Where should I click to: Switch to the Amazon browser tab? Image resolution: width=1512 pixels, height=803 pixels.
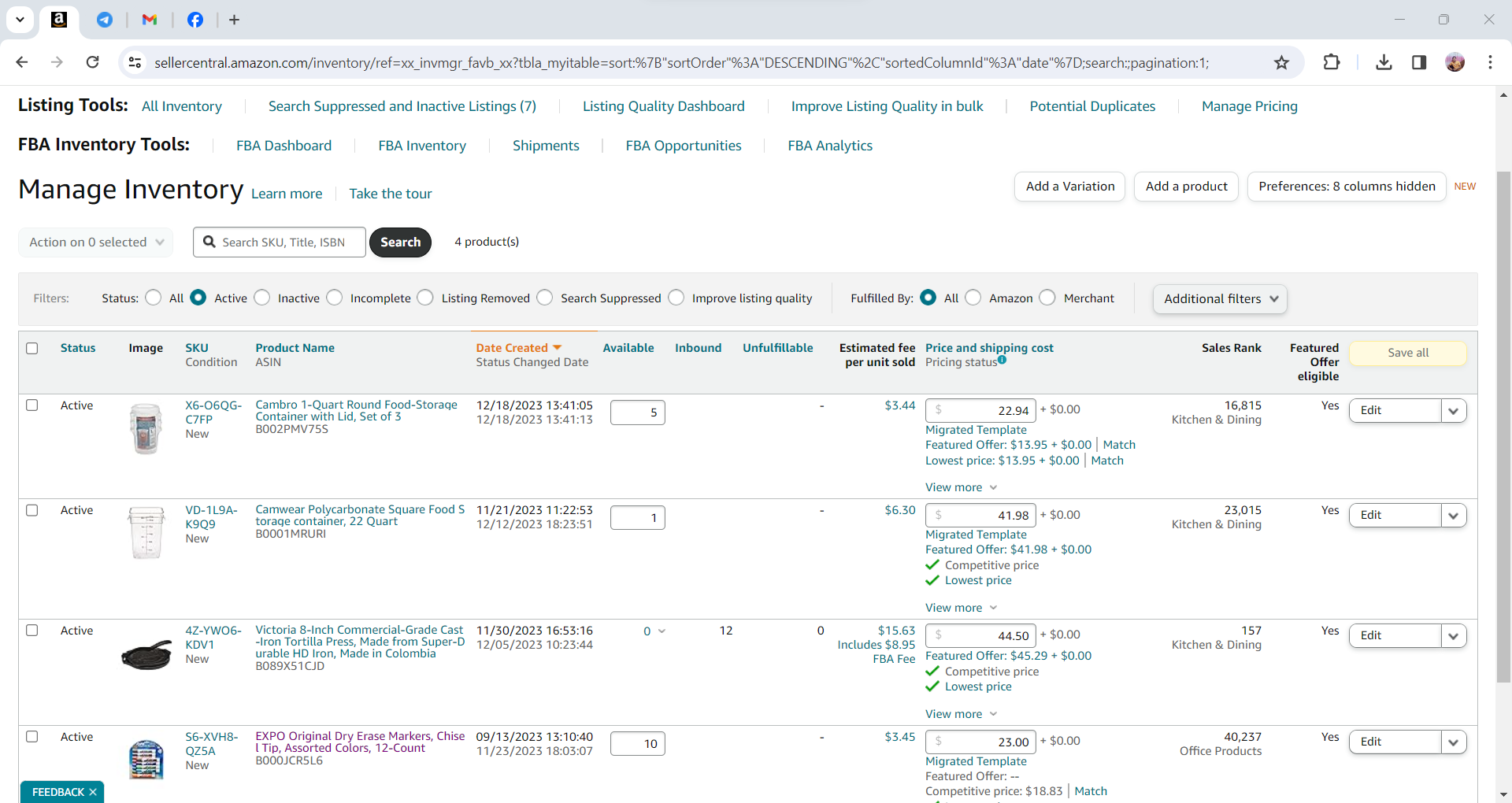[59, 20]
